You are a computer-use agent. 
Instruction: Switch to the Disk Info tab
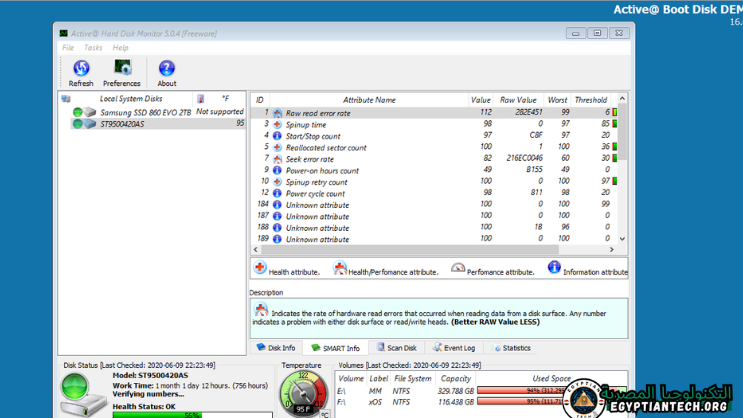pos(276,348)
